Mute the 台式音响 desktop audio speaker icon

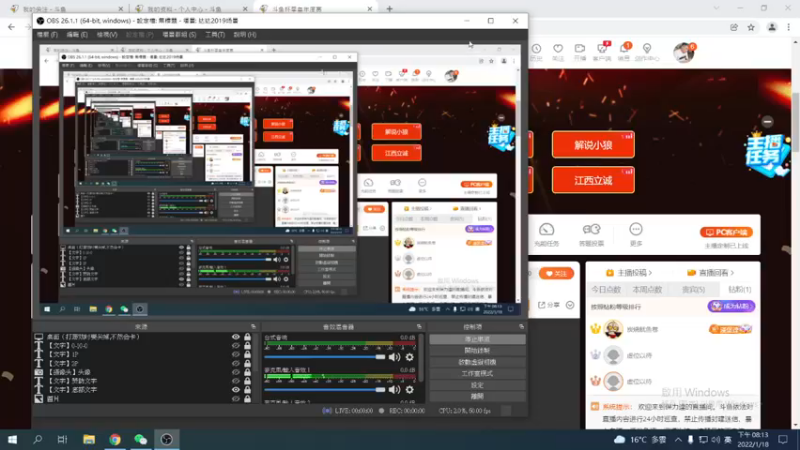(394, 357)
